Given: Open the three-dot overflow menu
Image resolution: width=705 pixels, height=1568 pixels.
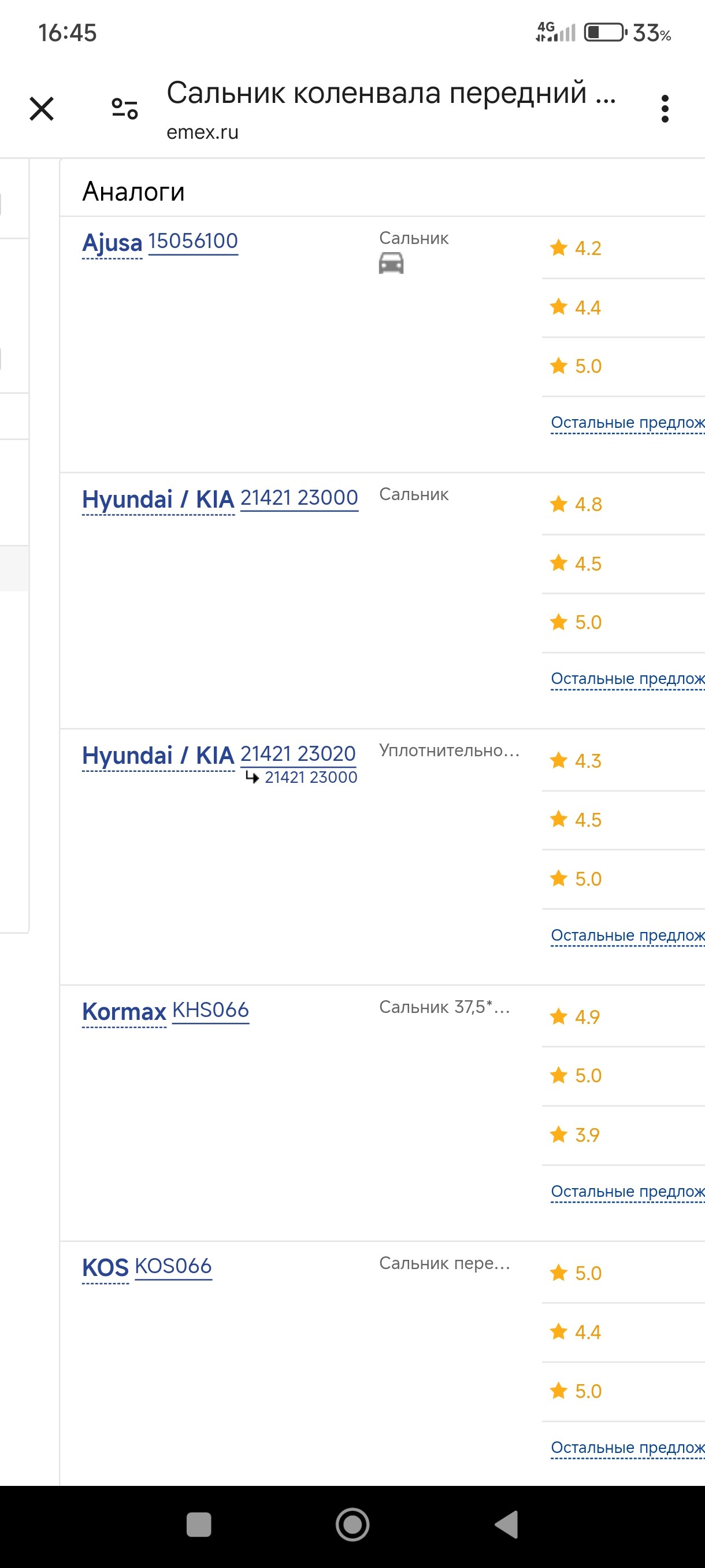Looking at the screenshot, I should coord(665,109).
